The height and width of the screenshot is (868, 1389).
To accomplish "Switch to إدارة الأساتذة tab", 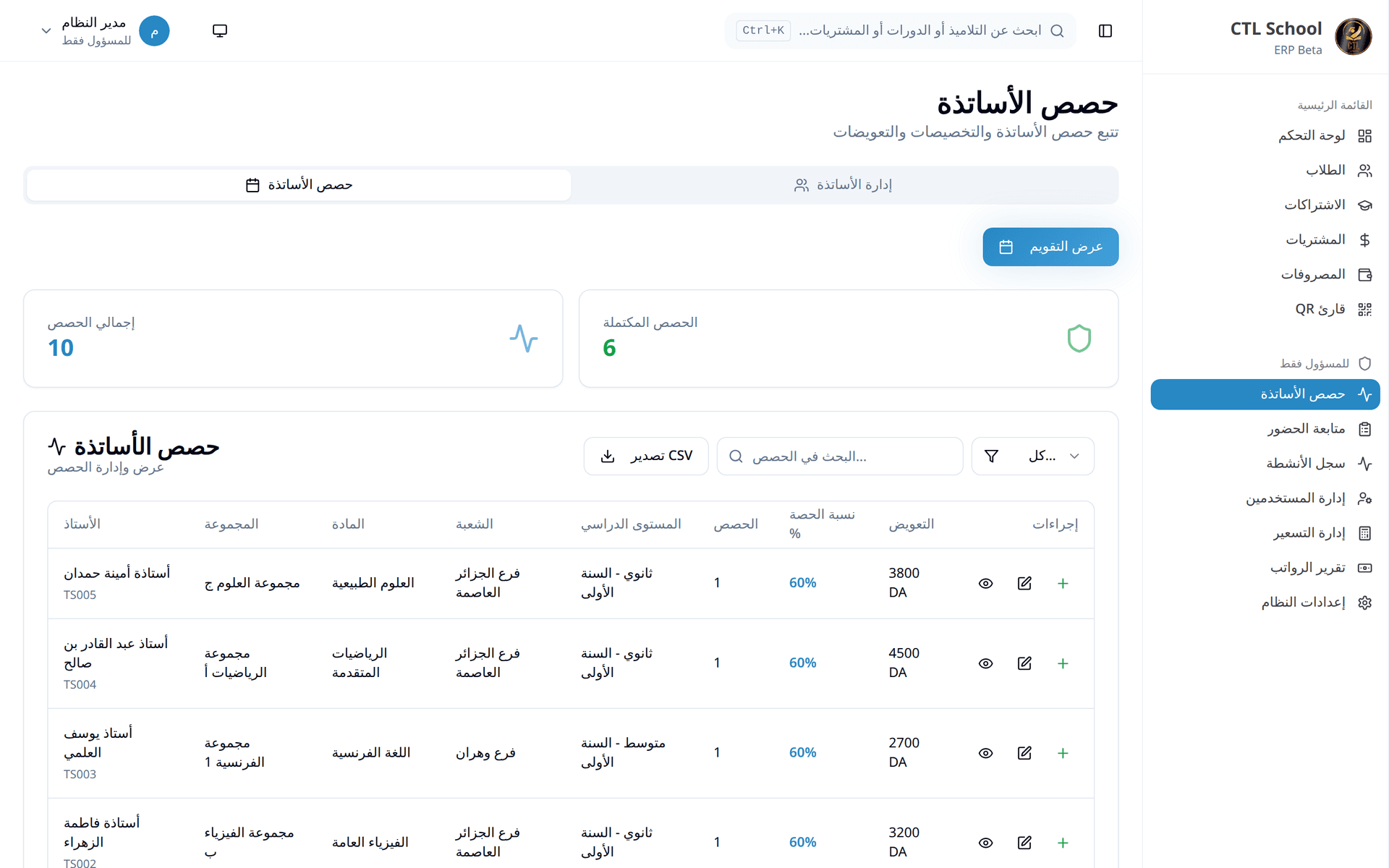I will tap(844, 185).
